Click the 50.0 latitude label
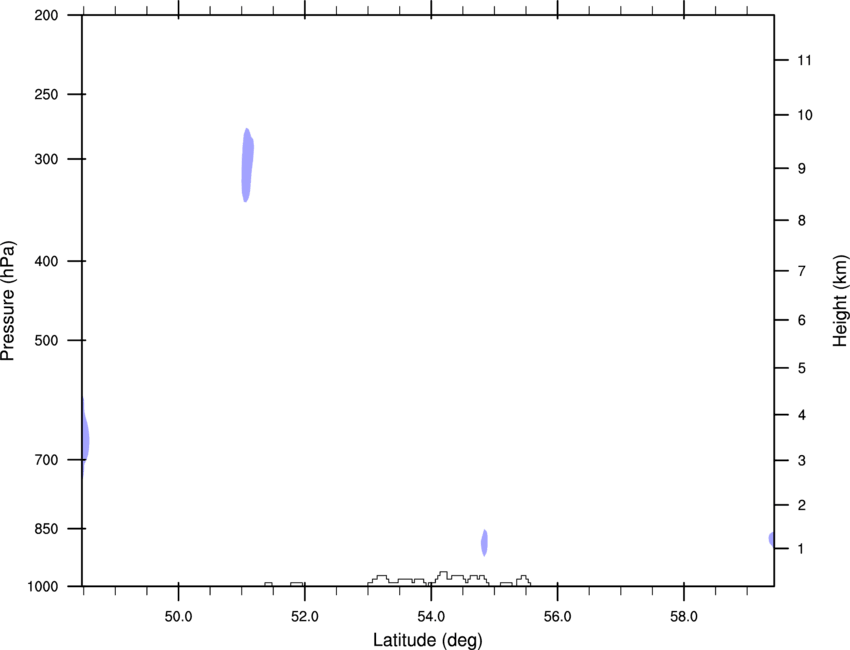 tap(178, 617)
